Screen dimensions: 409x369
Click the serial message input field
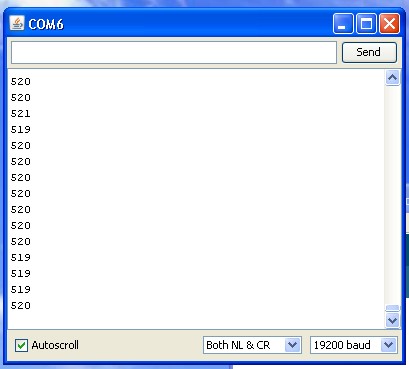tap(174, 52)
